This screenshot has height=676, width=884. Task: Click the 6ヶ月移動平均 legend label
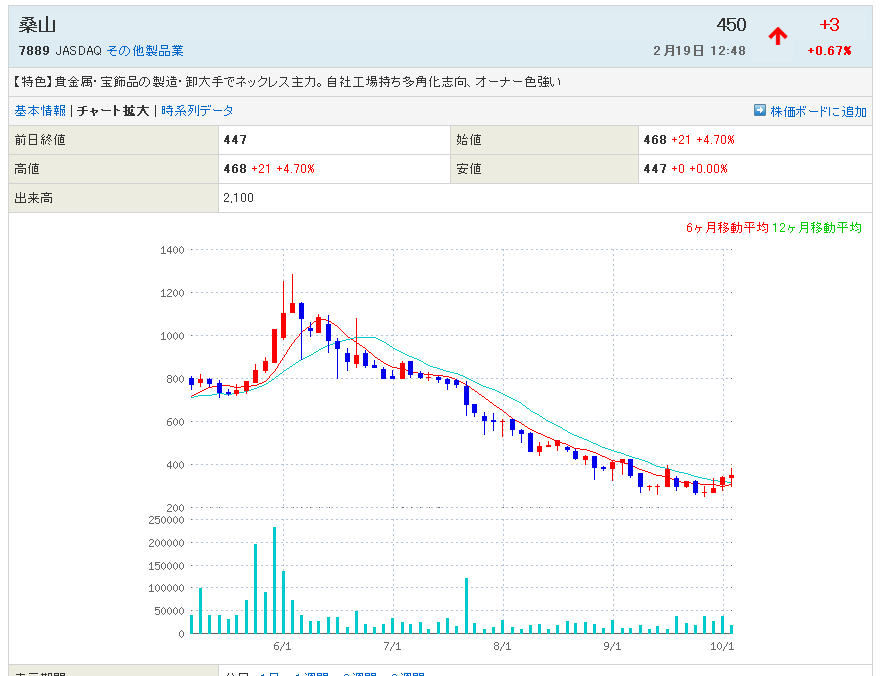point(726,228)
